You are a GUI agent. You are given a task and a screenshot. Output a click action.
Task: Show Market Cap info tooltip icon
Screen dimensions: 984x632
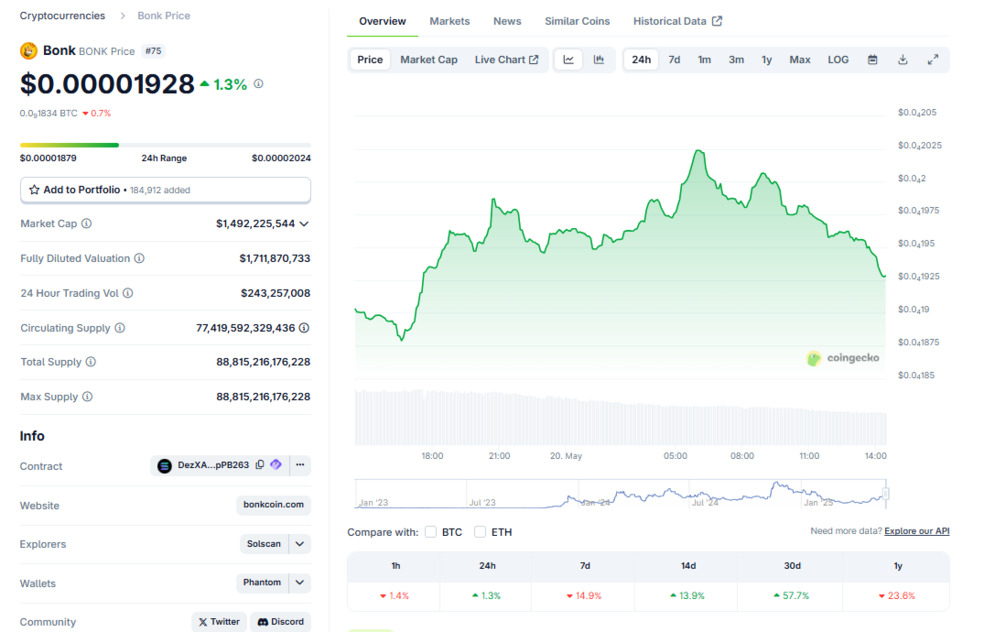click(87, 223)
